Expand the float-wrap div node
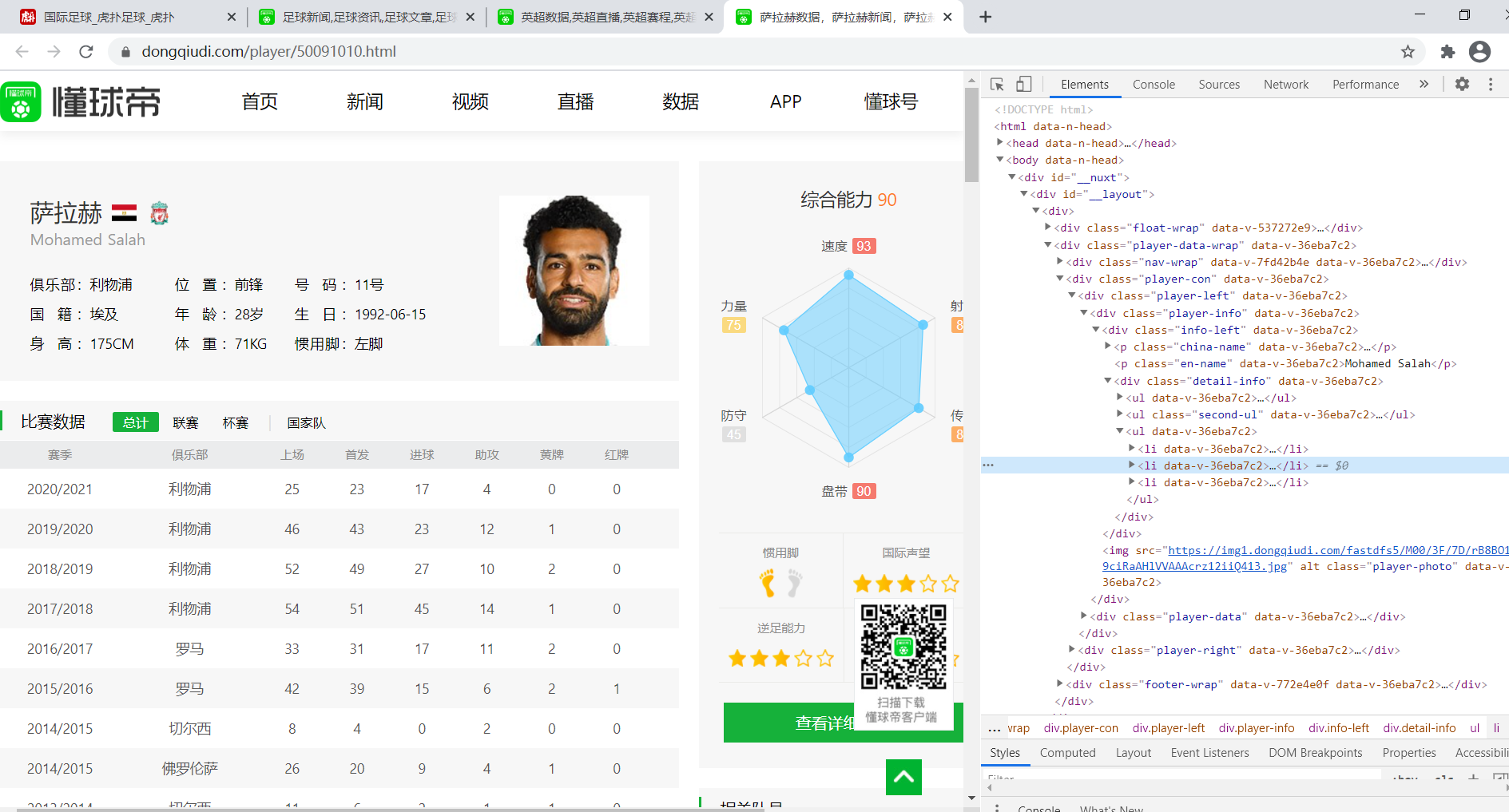The width and height of the screenshot is (1509, 812). (1048, 228)
